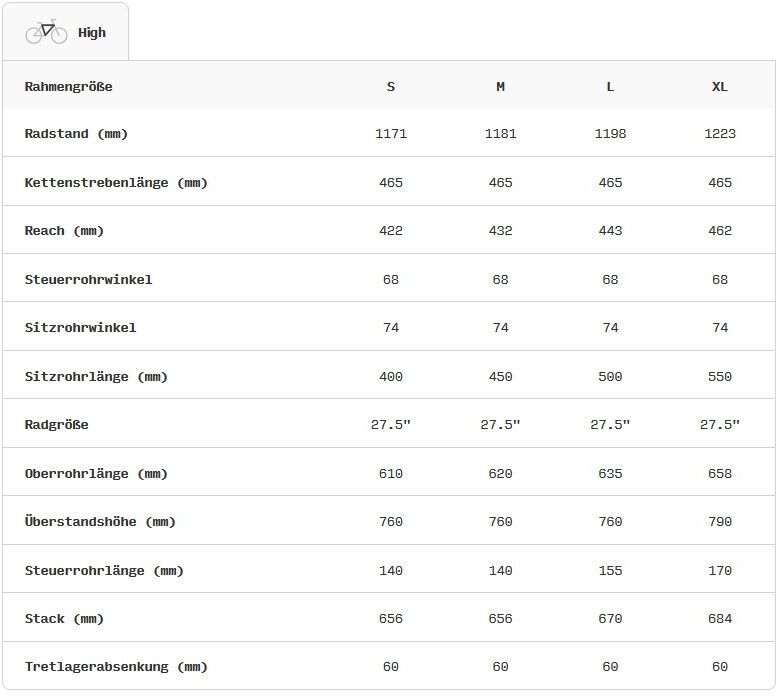
Task: Click the S frame size column header
Action: (x=390, y=87)
